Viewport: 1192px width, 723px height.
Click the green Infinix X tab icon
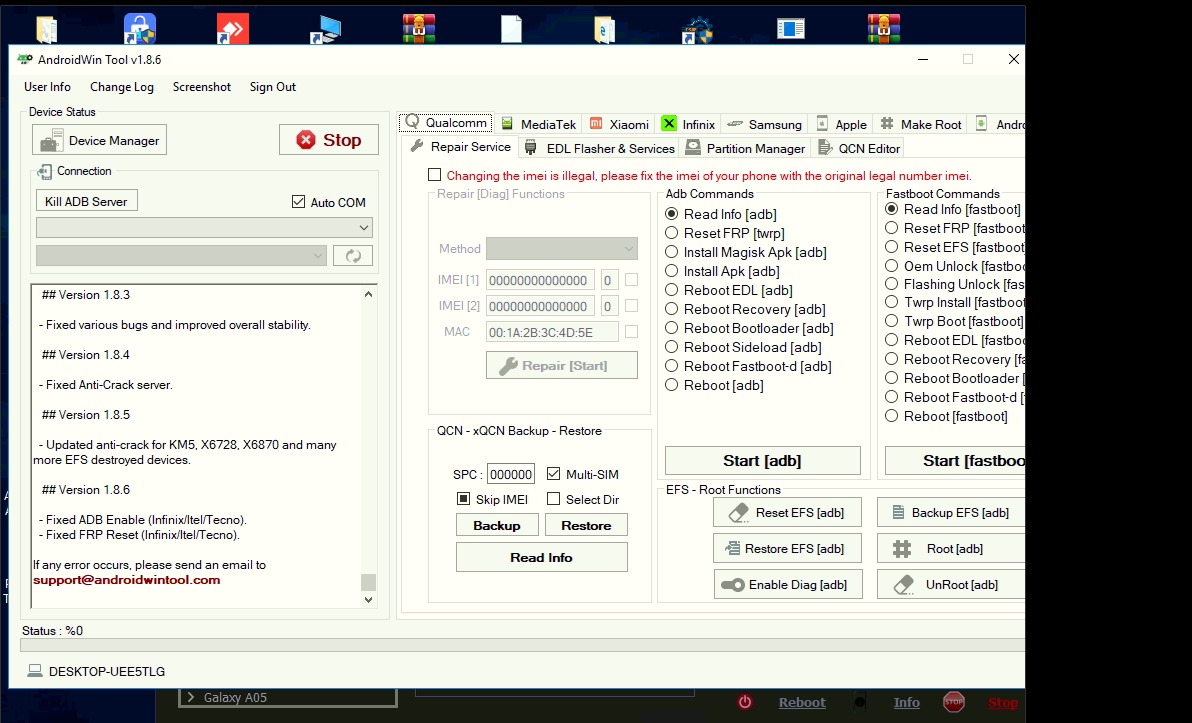click(668, 124)
